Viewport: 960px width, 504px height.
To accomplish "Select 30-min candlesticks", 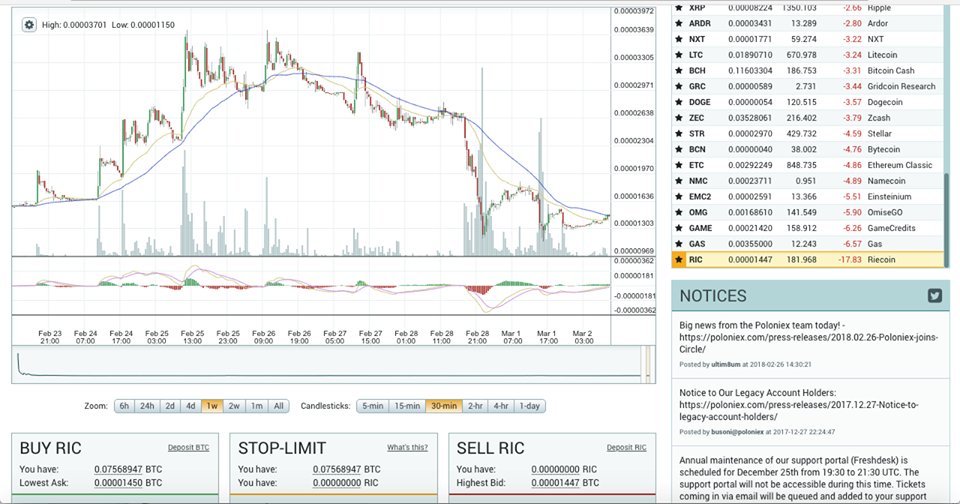I will pyautogui.click(x=444, y=406).
